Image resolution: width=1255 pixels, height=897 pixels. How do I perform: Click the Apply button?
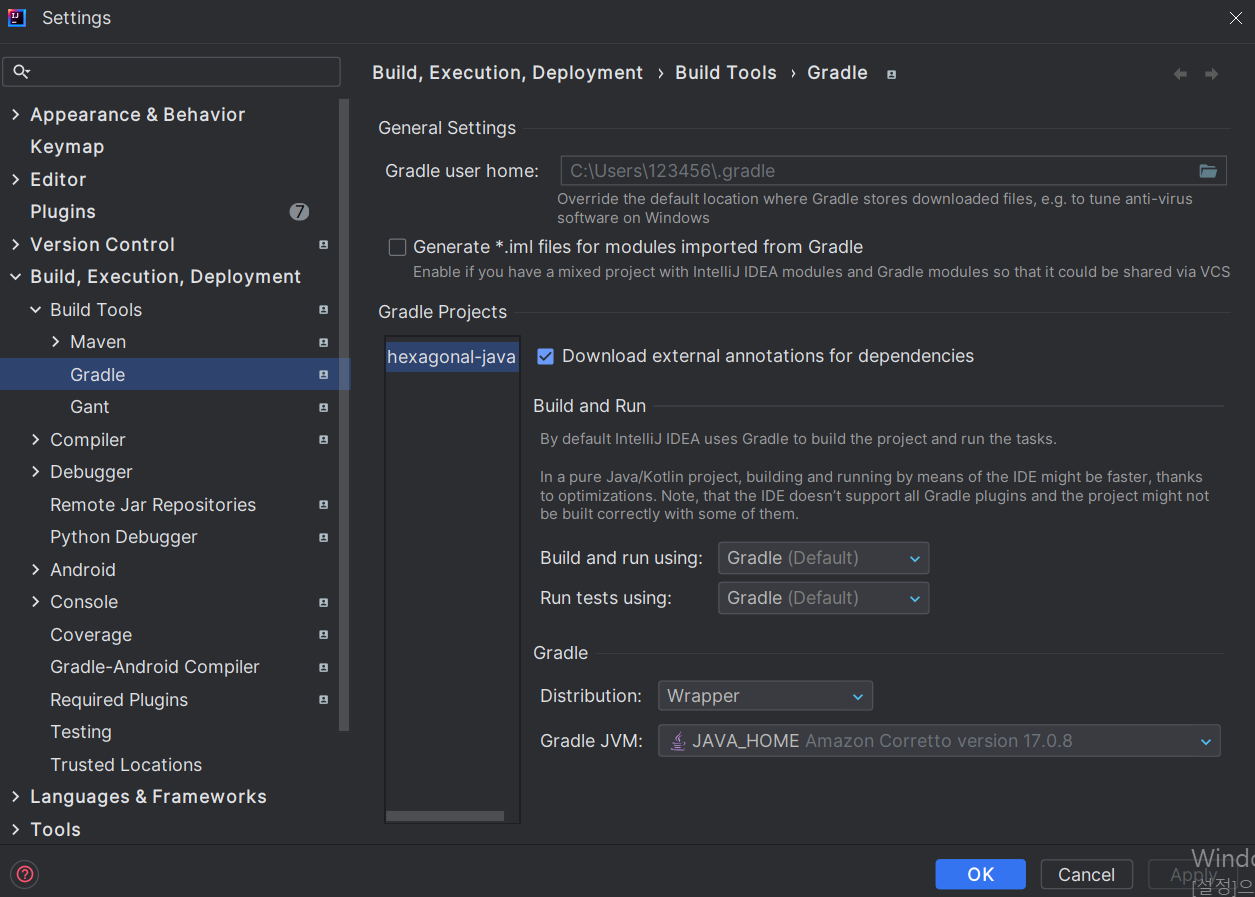point(1193,874)
